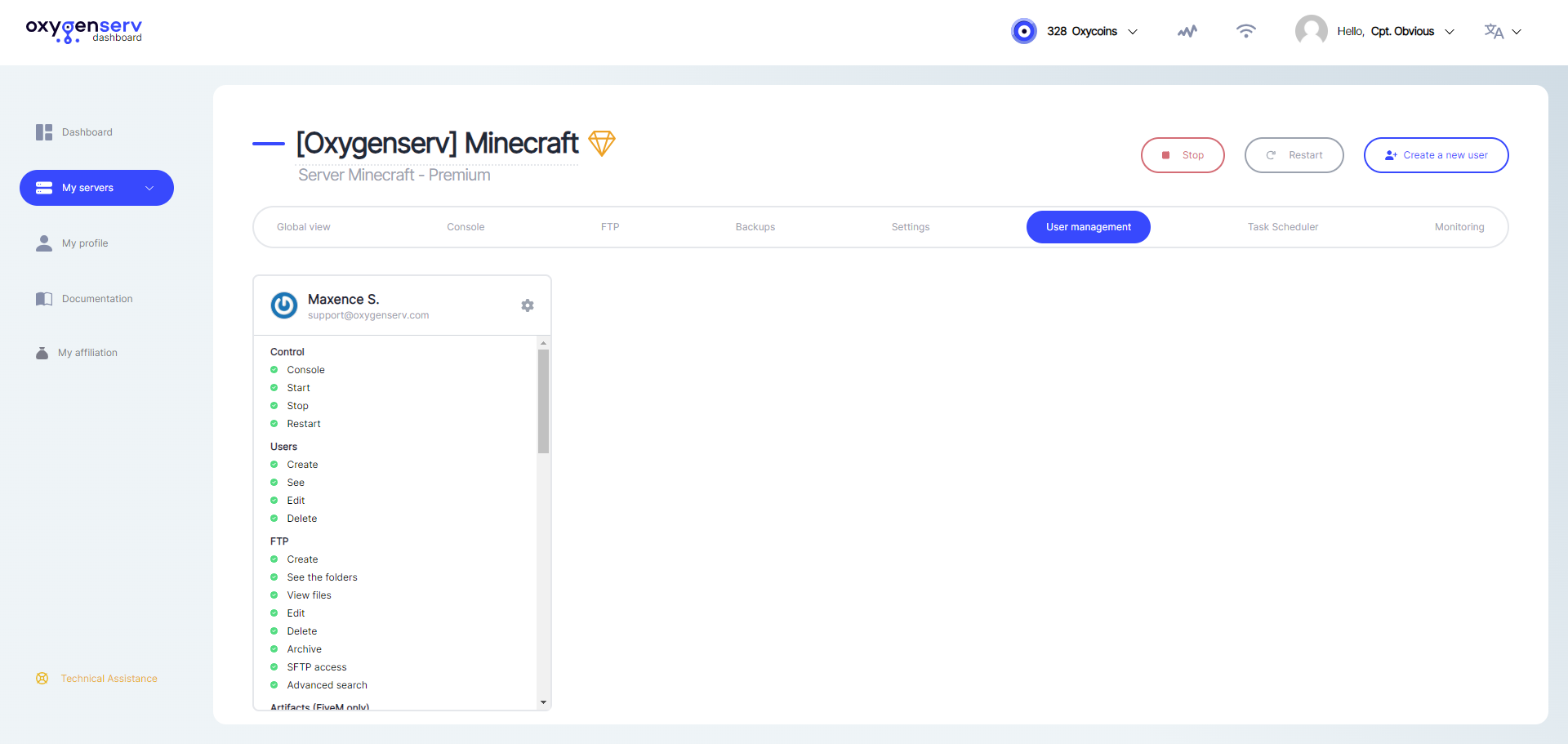Open the Hello, Cpt. Obvious user menu

1396,31
